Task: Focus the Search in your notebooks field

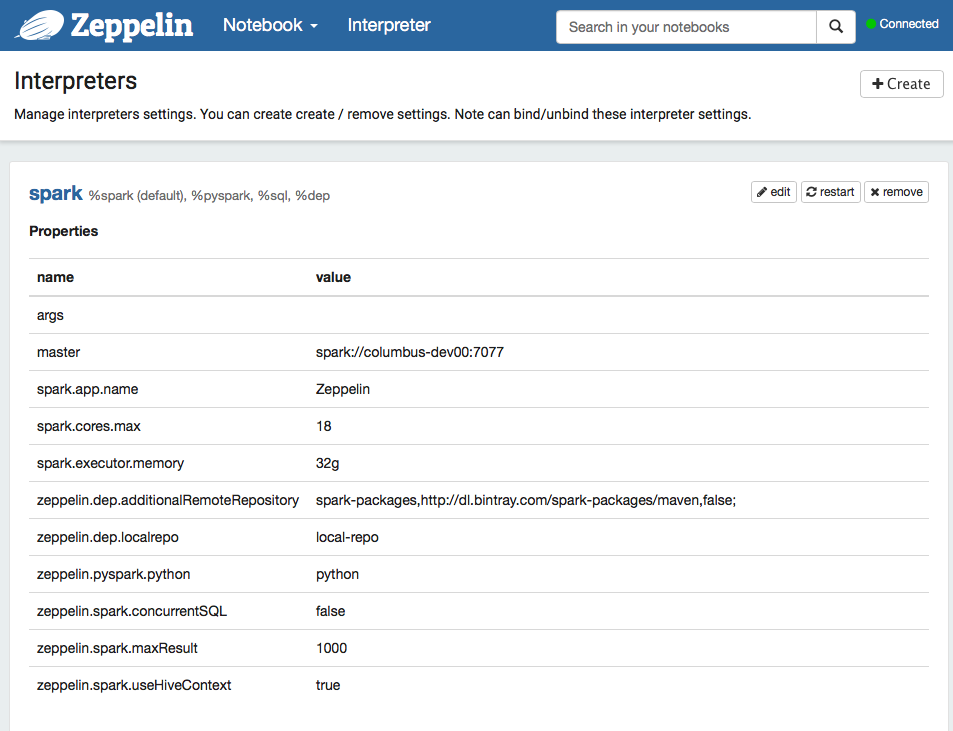Action: click(x=686, y=27)
